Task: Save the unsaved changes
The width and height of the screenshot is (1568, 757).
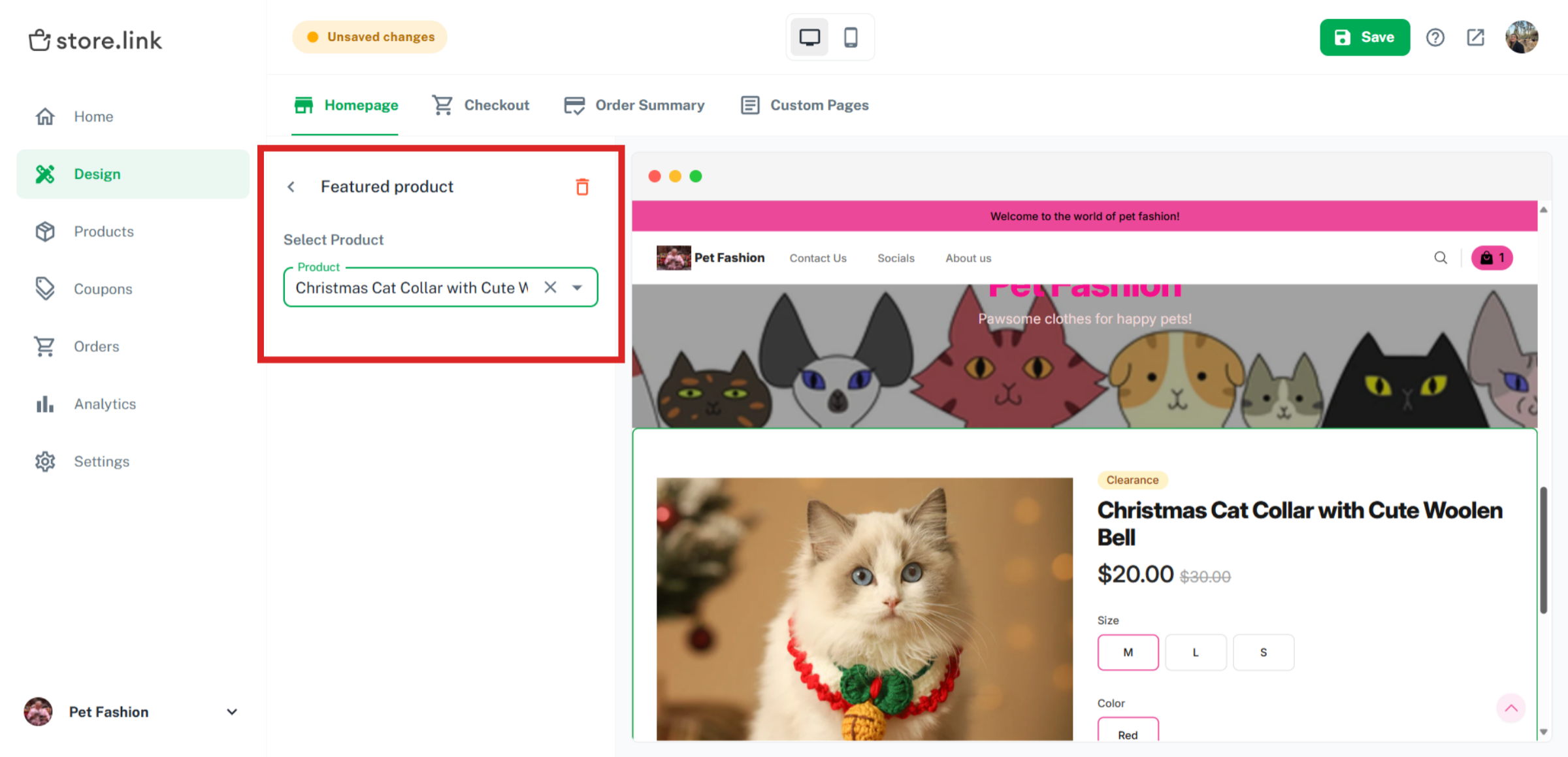Action: click(1365, 37)
